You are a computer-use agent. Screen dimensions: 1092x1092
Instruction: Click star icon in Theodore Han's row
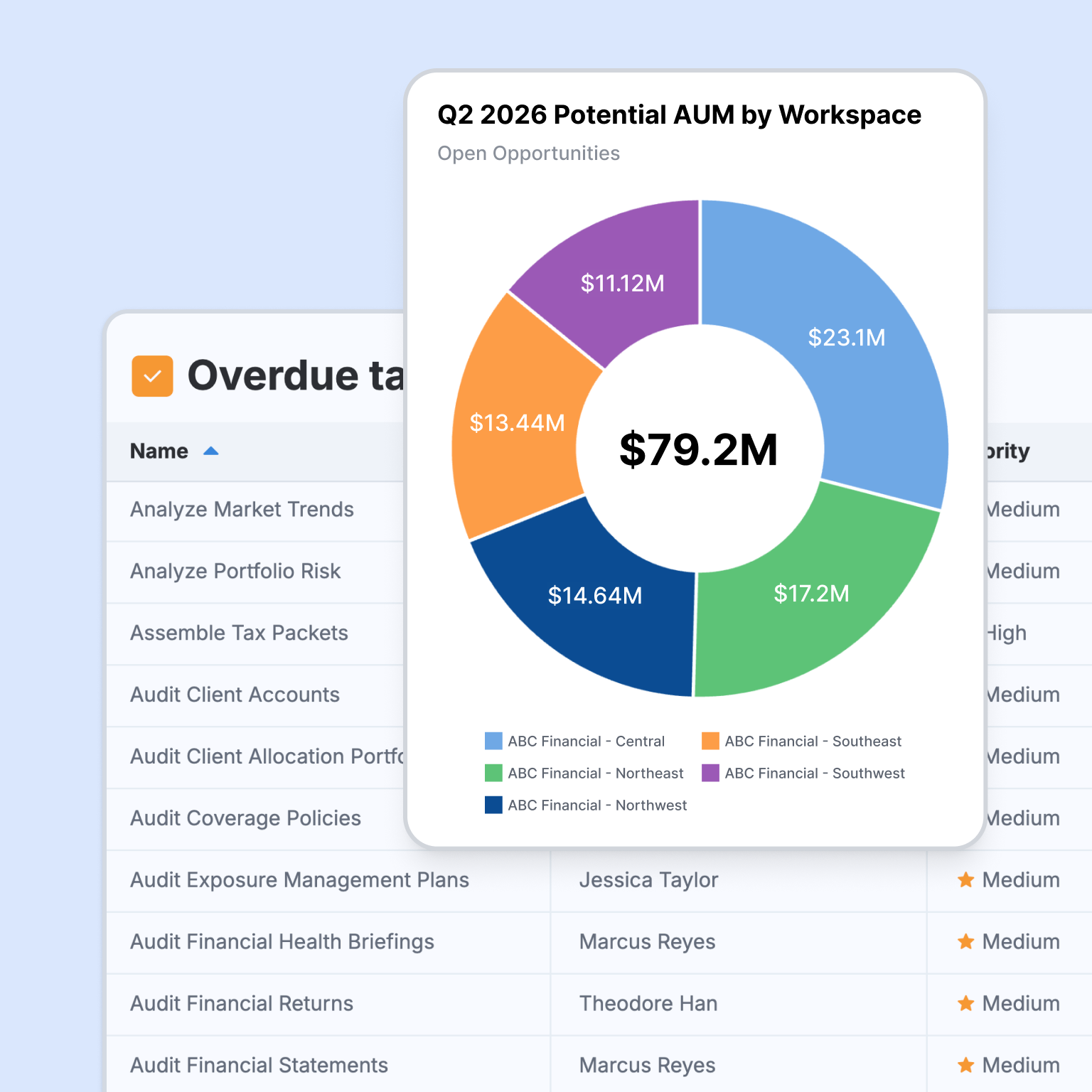pos(965,1004)
